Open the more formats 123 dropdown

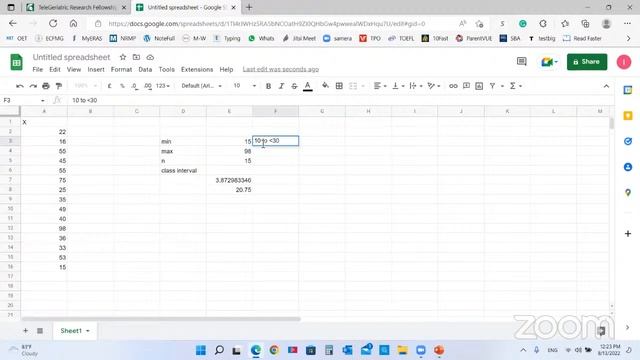coord(162,86)
